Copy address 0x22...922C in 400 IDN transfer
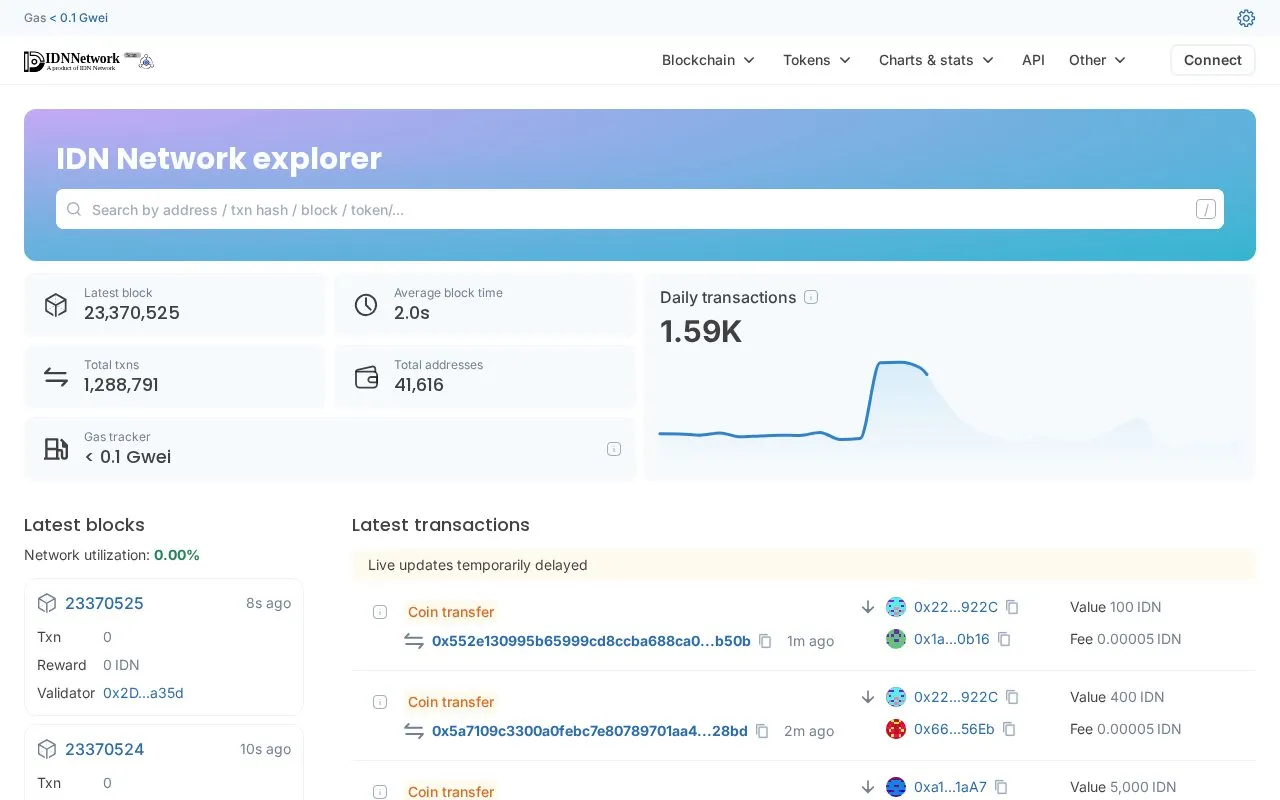This screenshot has height=800, width=1280. pos(1012,697)
